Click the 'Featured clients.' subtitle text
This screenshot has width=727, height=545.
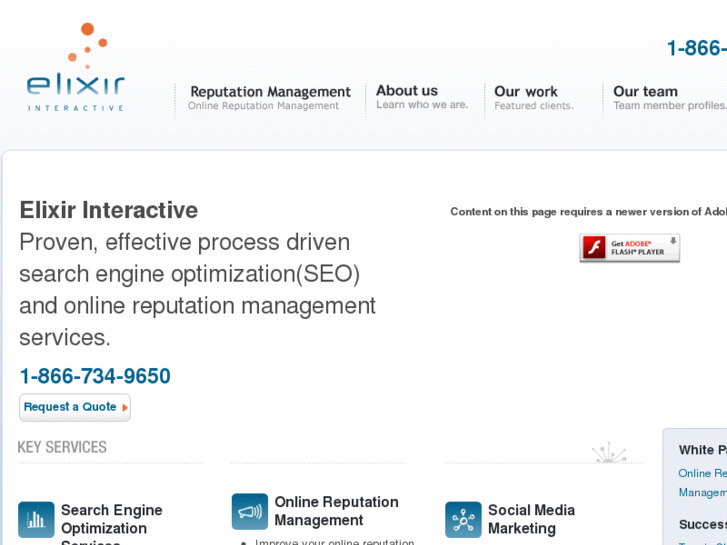[x=534, y=106]
